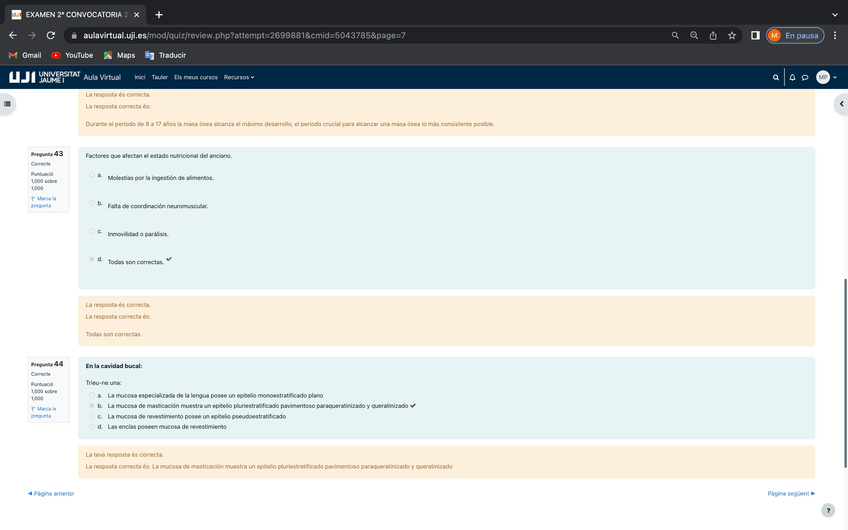Screen dimensions: 848x530
Task: Open the MP user profile menu
Action: (825, 77)
